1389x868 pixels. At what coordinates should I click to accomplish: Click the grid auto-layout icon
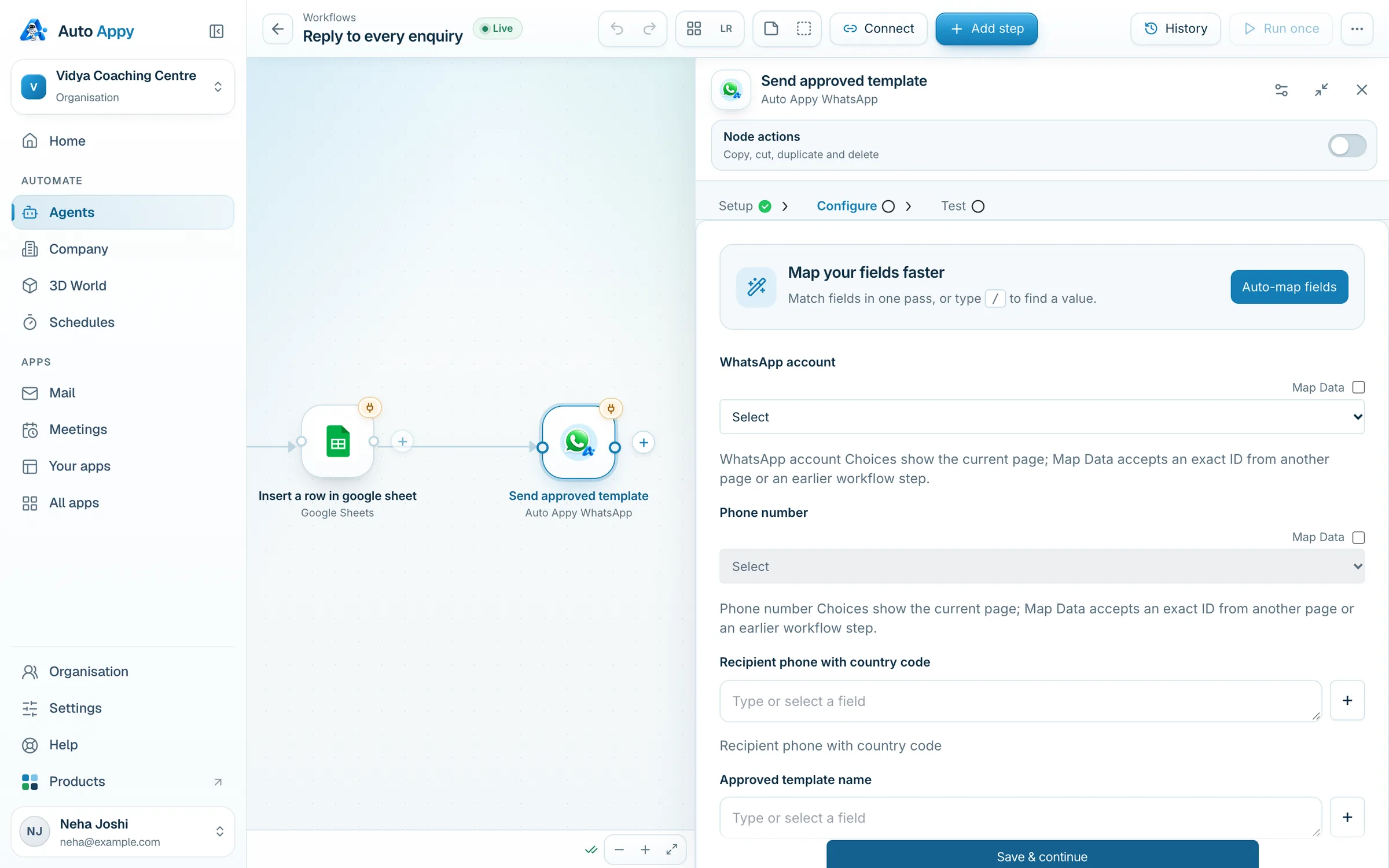click(x=694, y=28)
